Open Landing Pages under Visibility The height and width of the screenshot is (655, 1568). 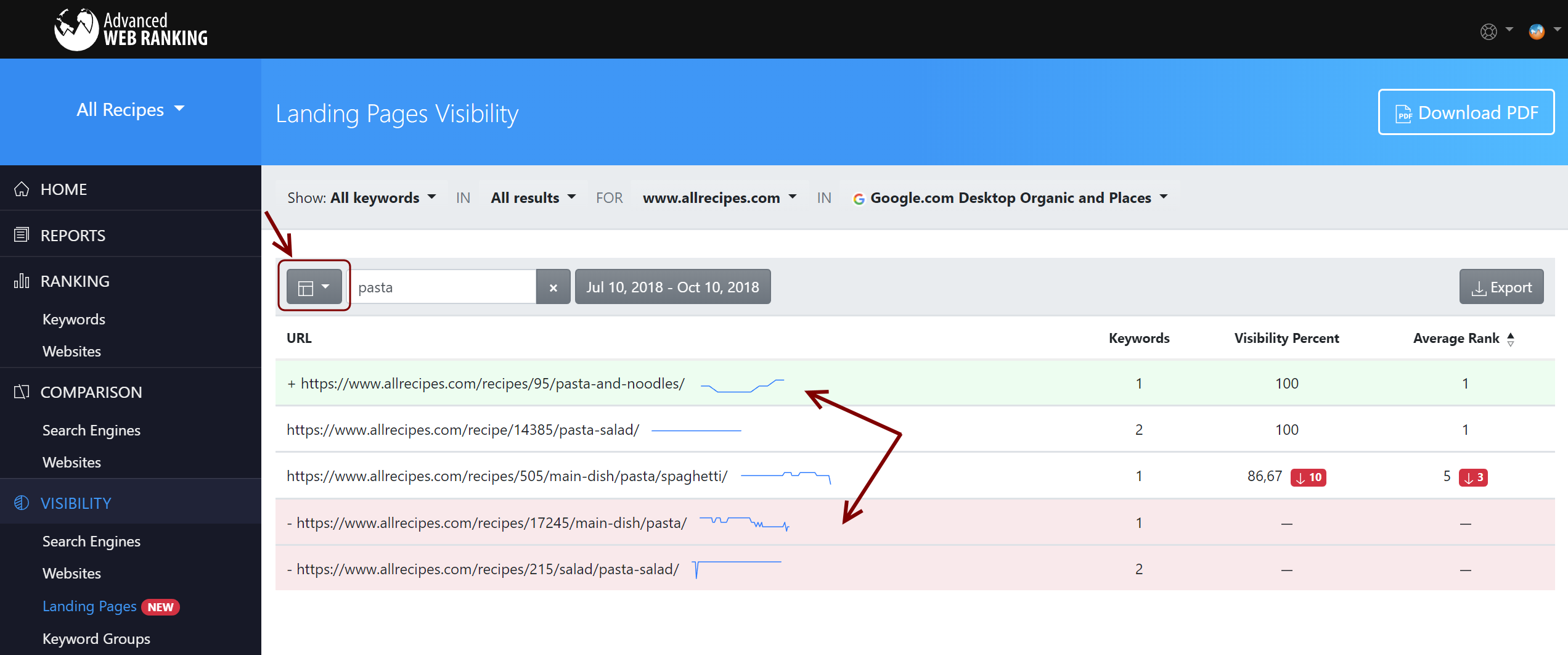click(89, 606)
